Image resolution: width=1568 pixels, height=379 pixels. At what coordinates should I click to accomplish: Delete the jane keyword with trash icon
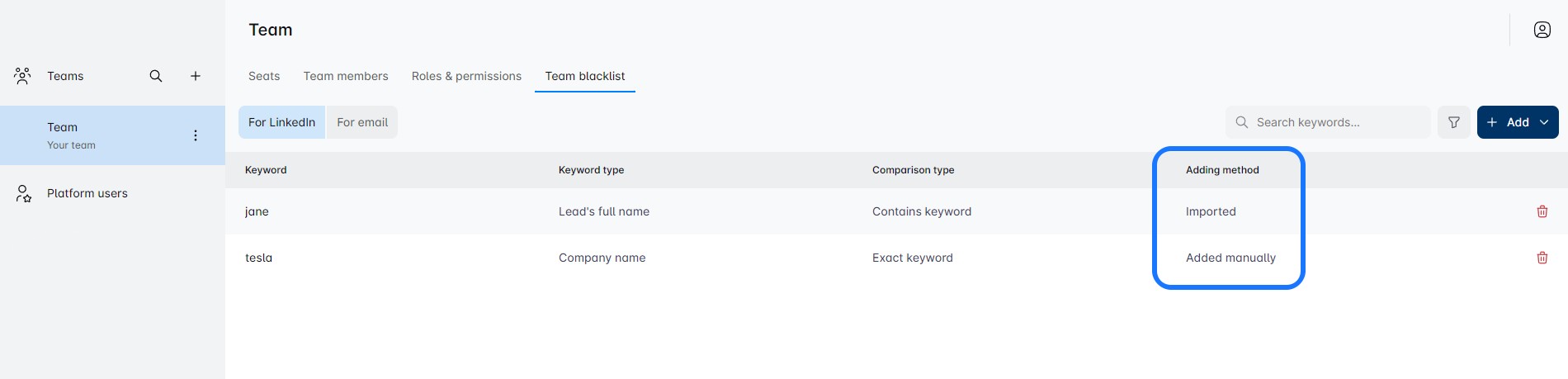point(1542,211)
